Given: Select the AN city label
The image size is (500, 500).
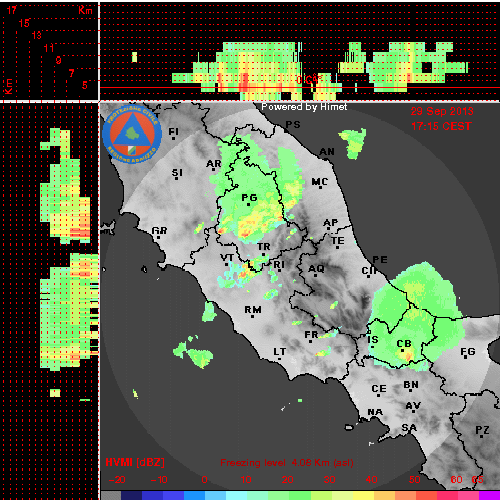Looking at the screenshot, I should (x=327, y=152).
